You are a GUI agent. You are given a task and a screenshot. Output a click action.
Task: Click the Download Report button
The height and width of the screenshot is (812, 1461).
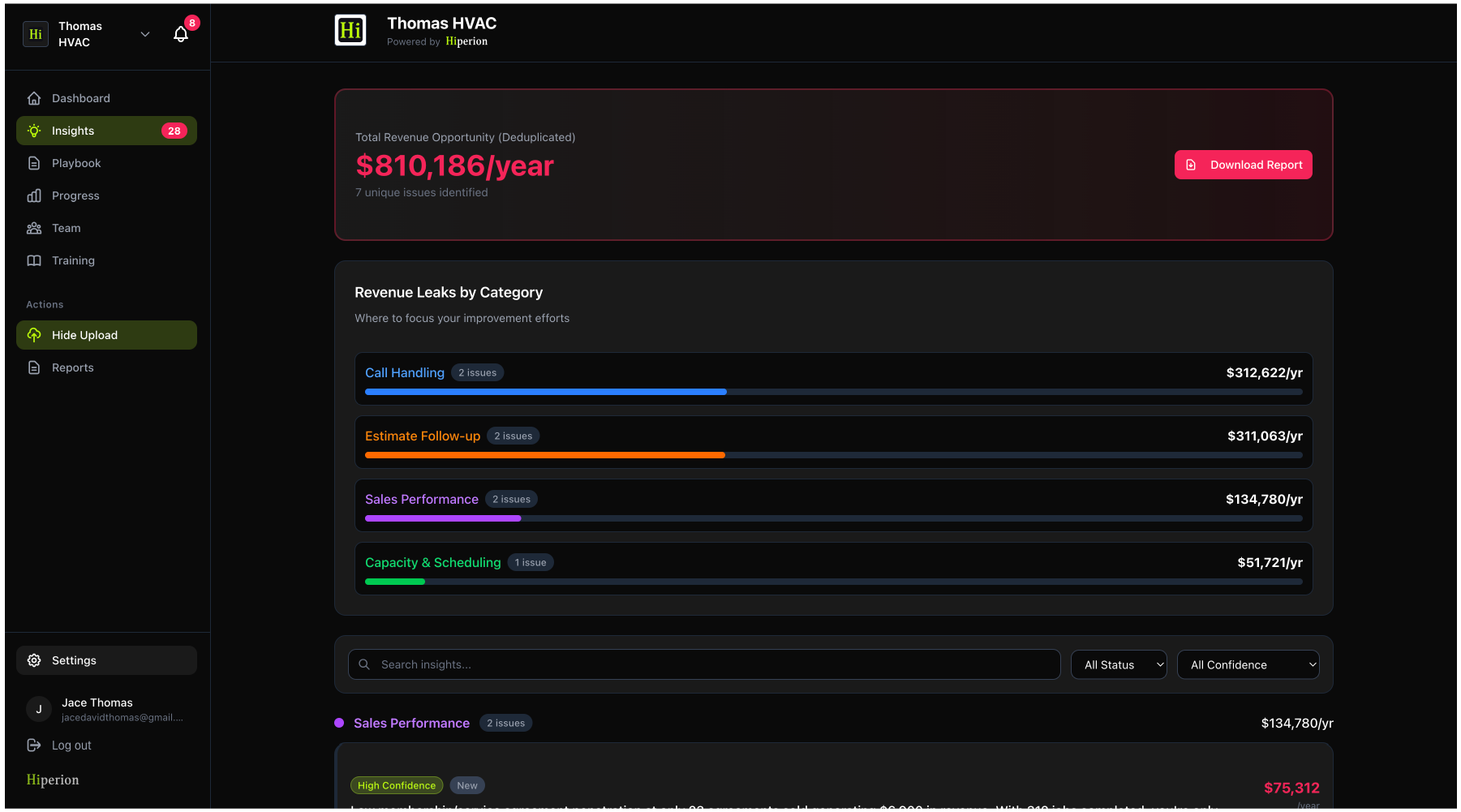[x=1243, y=165]
